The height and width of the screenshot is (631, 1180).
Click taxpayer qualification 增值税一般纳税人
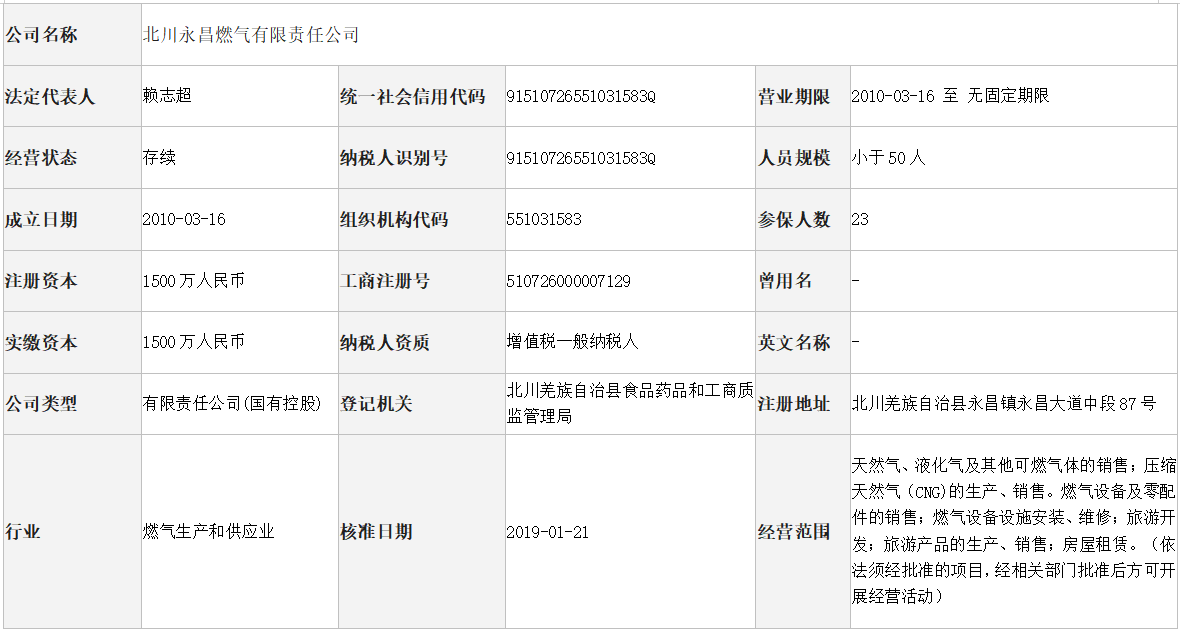(x=573, y=342)
